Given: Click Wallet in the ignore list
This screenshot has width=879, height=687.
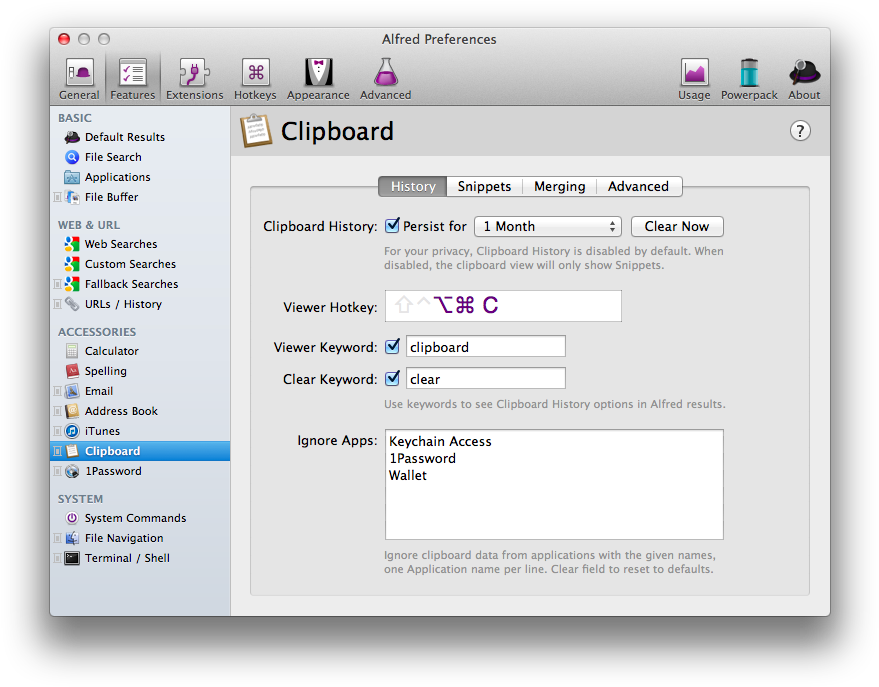Looking at the screenshot, I should (408, 476).
